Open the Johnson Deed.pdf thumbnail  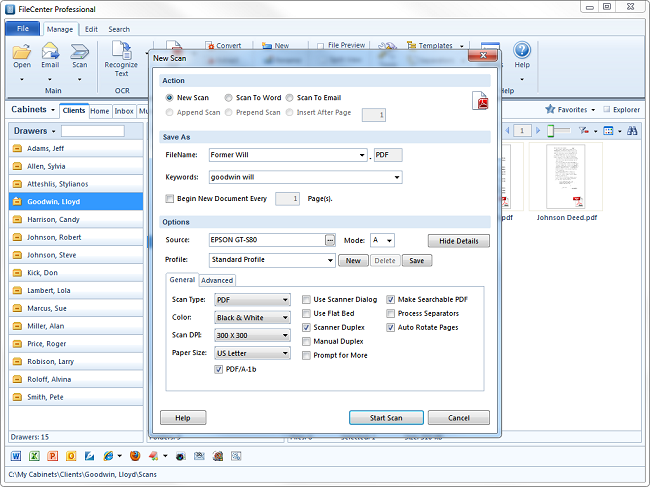click(565, 177)
